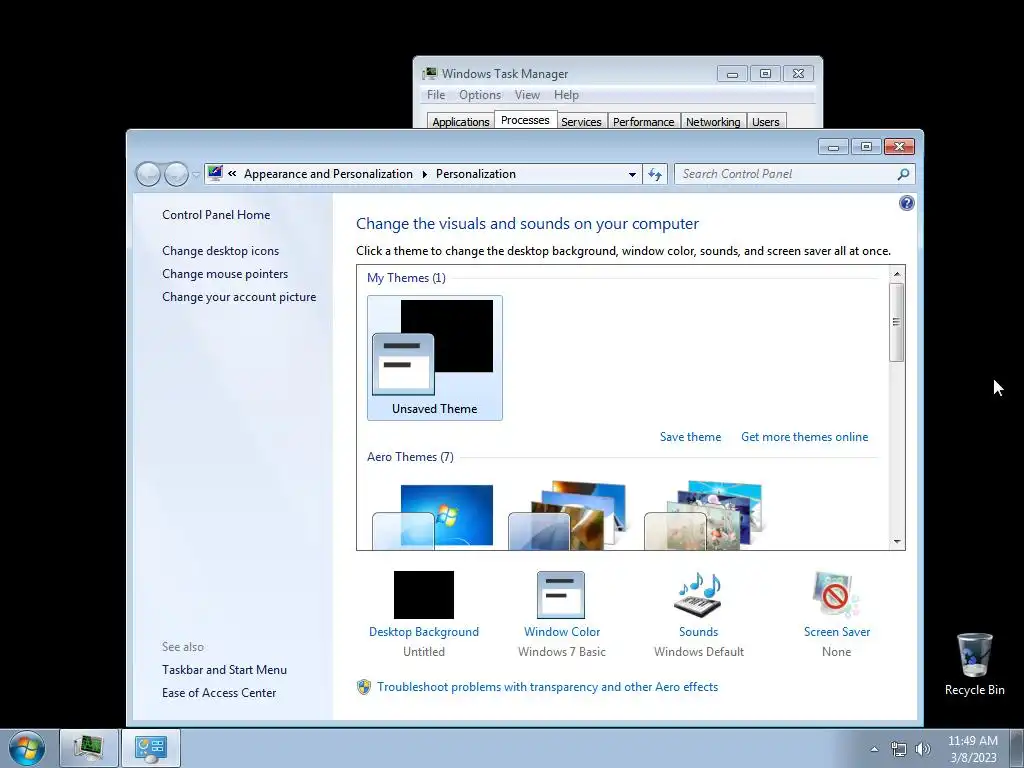Click the Show desktop button at taskbar end
This screenshot has height=768, width=1024.
coord(1016,748)
